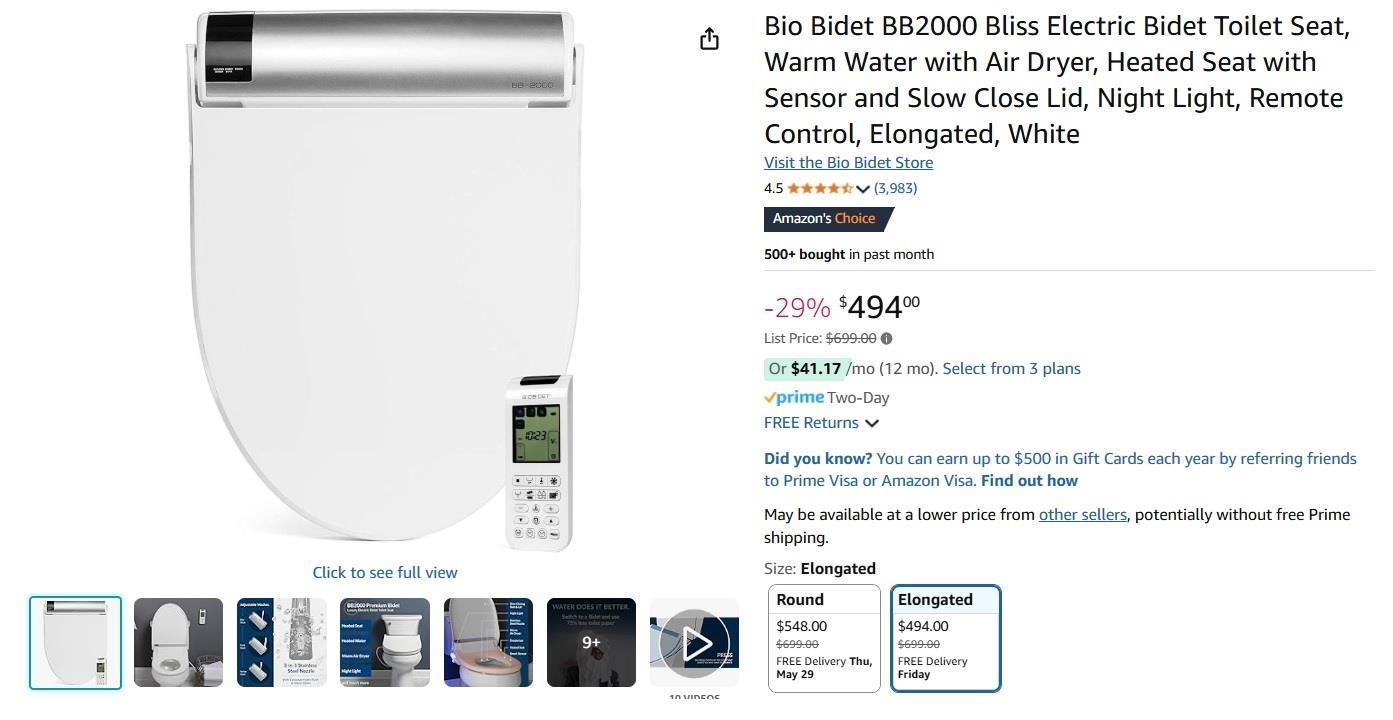Click the other sellers link
This screenshot has width=1393, height=720.
[1082, 515]
